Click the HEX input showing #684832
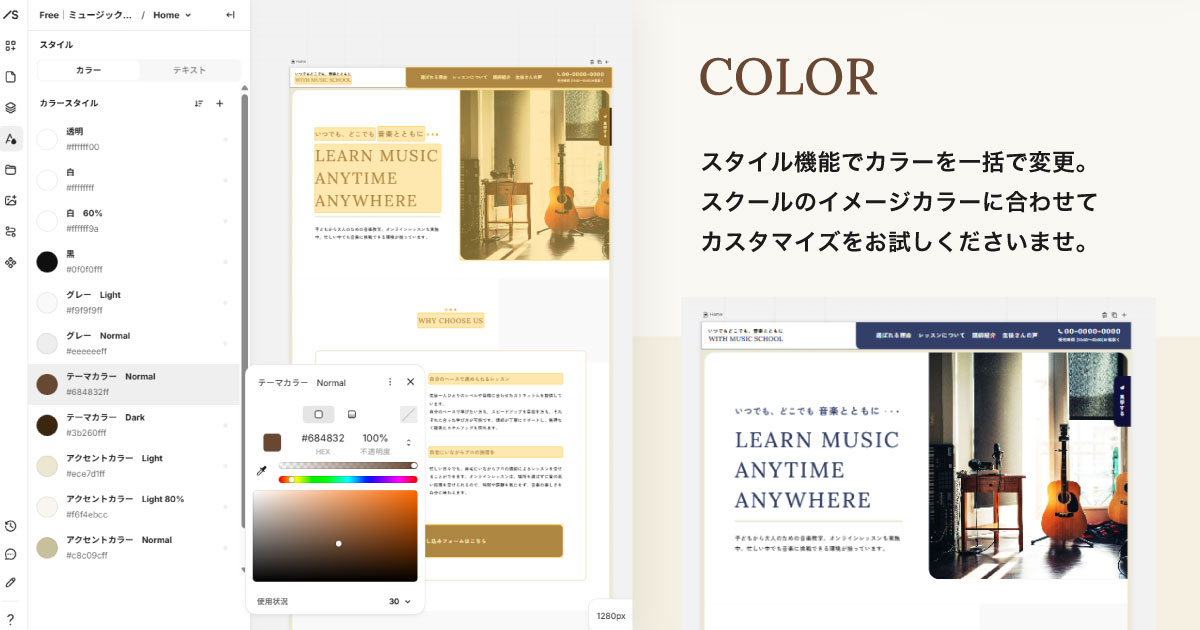 (323, 438)
